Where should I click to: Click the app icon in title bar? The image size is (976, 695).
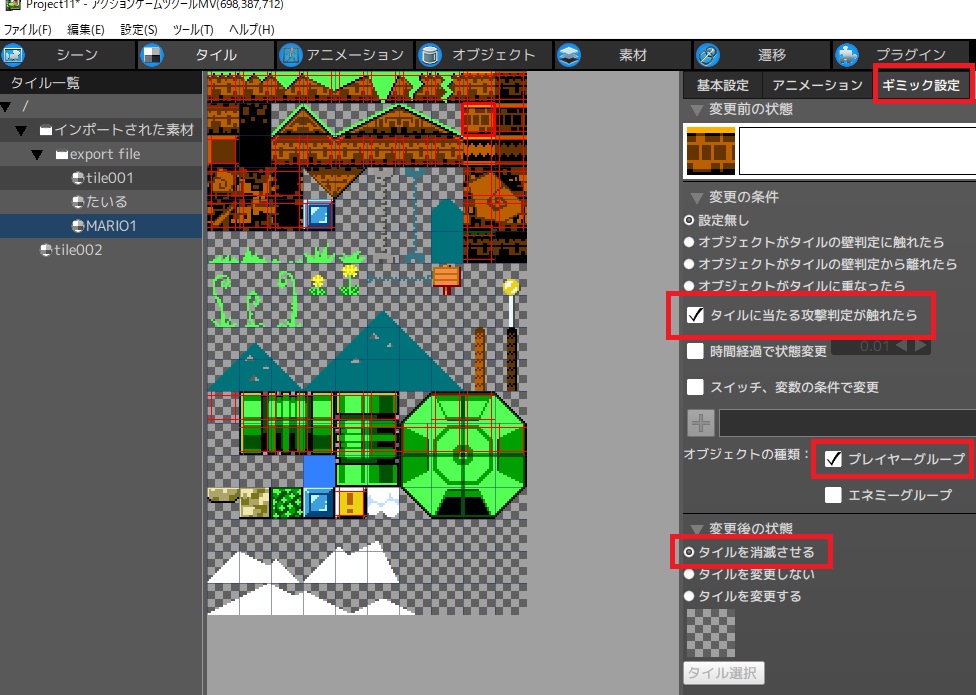coord(12,4)
